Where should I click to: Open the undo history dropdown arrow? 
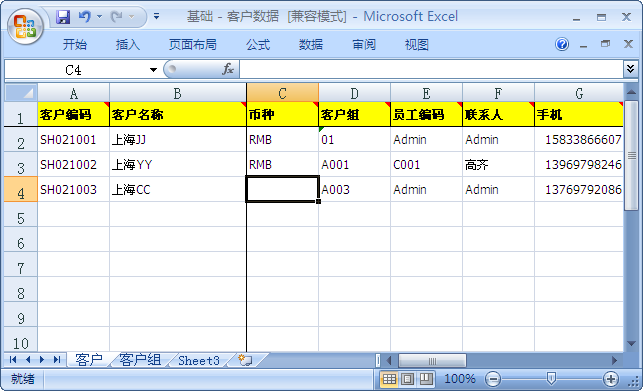pyautogui.click(x=99, y=17)
